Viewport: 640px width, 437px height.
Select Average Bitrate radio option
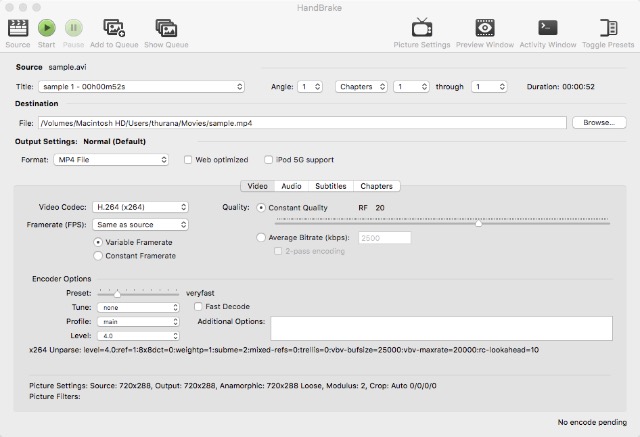262,238
